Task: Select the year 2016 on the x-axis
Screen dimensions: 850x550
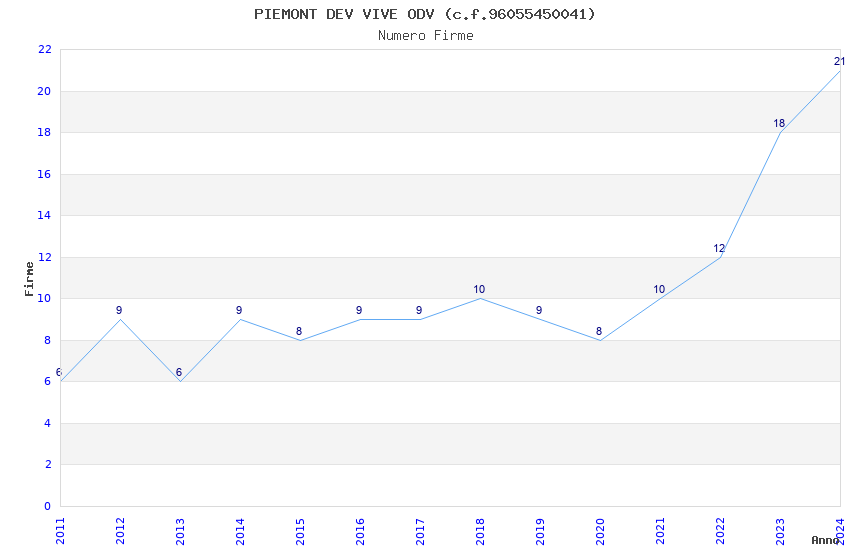Action: click(x=360, y=531)
